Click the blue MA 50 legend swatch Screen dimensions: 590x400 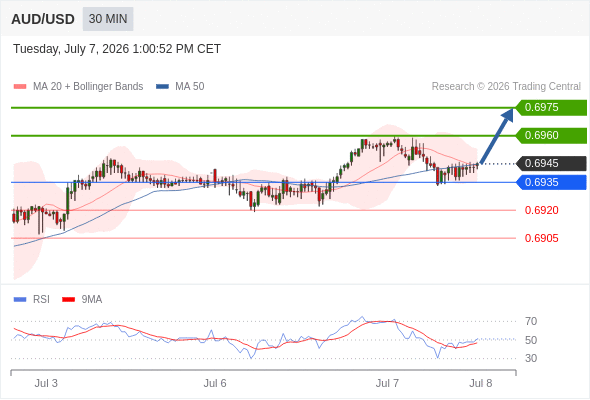162,87
